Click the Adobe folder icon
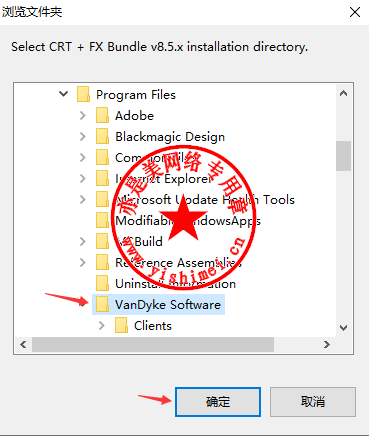Screen dimensions: 369x436 102,116
